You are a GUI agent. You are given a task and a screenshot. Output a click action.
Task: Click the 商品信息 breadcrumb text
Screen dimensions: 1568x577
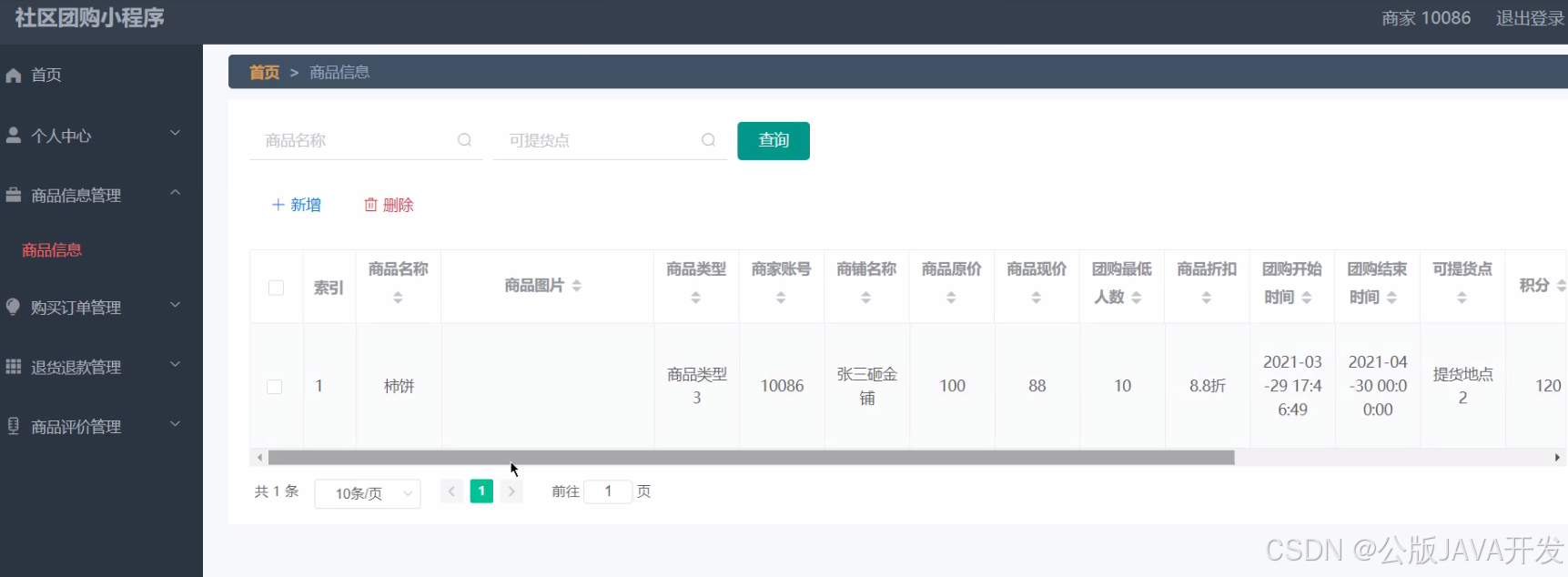(x=339, y=72)
